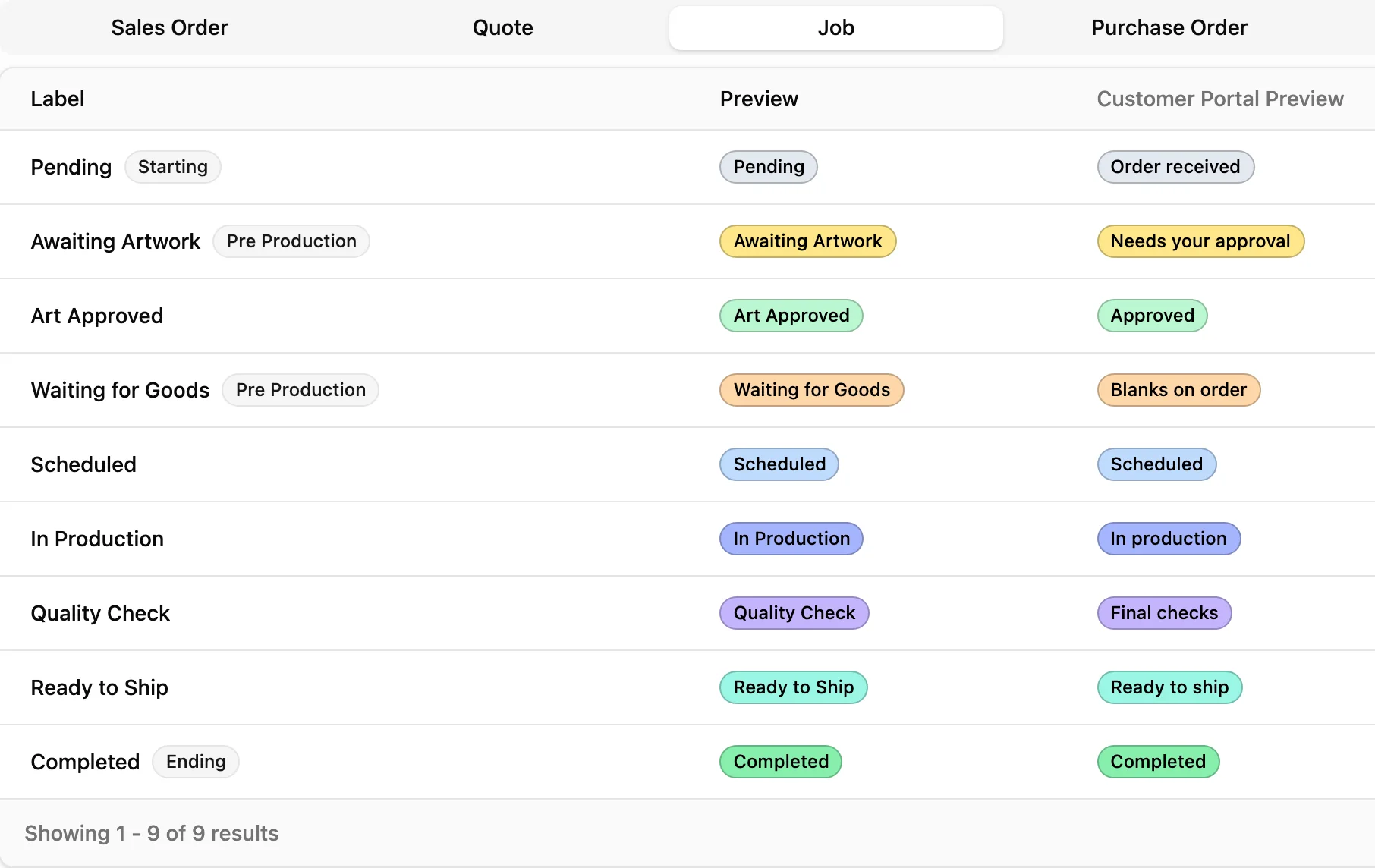Click the orange Waiting for Goods badge

coord(811,390)
